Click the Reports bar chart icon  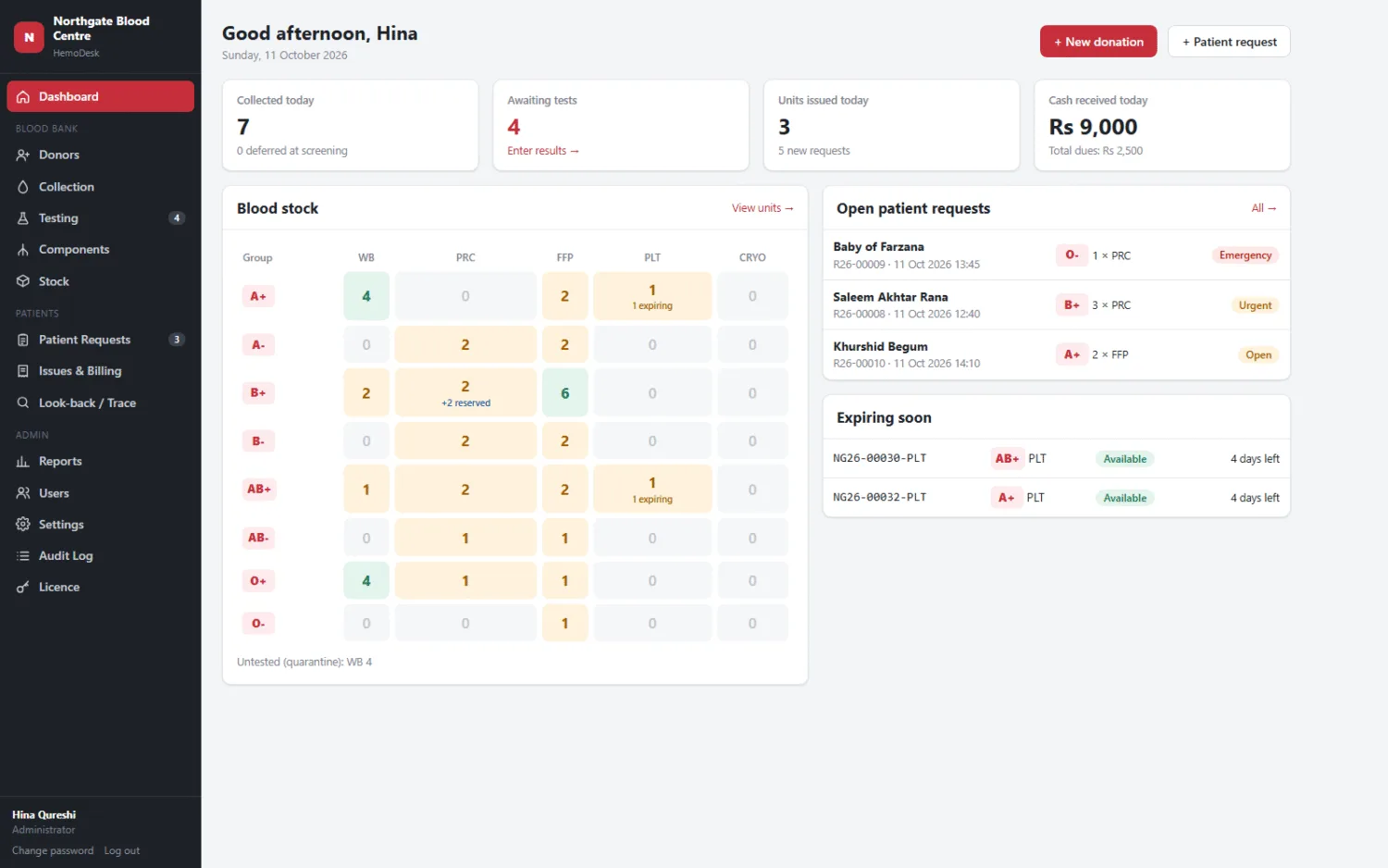[23, 462]
